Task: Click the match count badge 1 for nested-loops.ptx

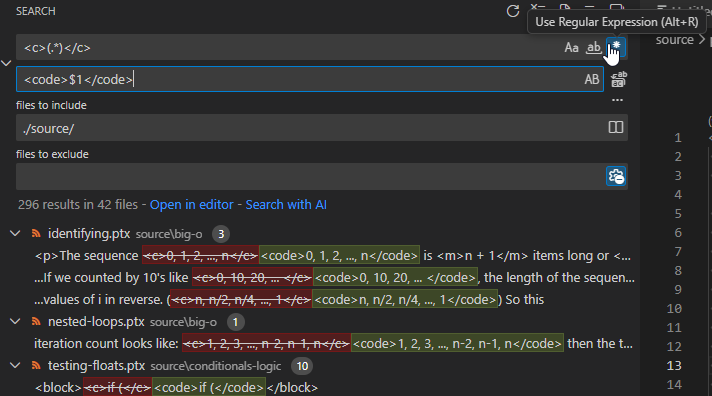Action: coord(235,322)
